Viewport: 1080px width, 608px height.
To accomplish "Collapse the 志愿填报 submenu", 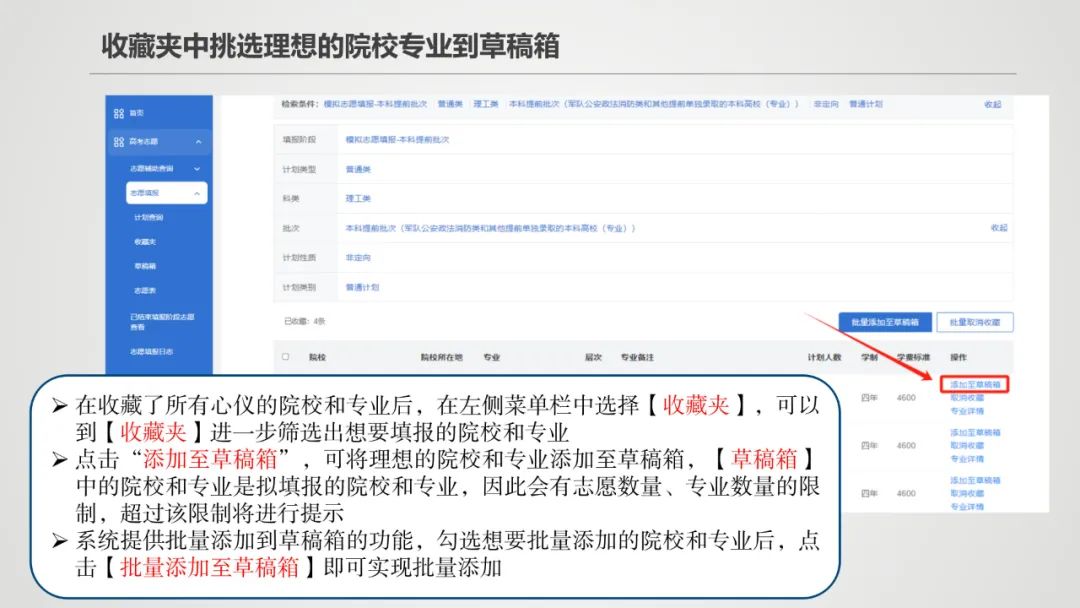I will (x=197, y=195).
